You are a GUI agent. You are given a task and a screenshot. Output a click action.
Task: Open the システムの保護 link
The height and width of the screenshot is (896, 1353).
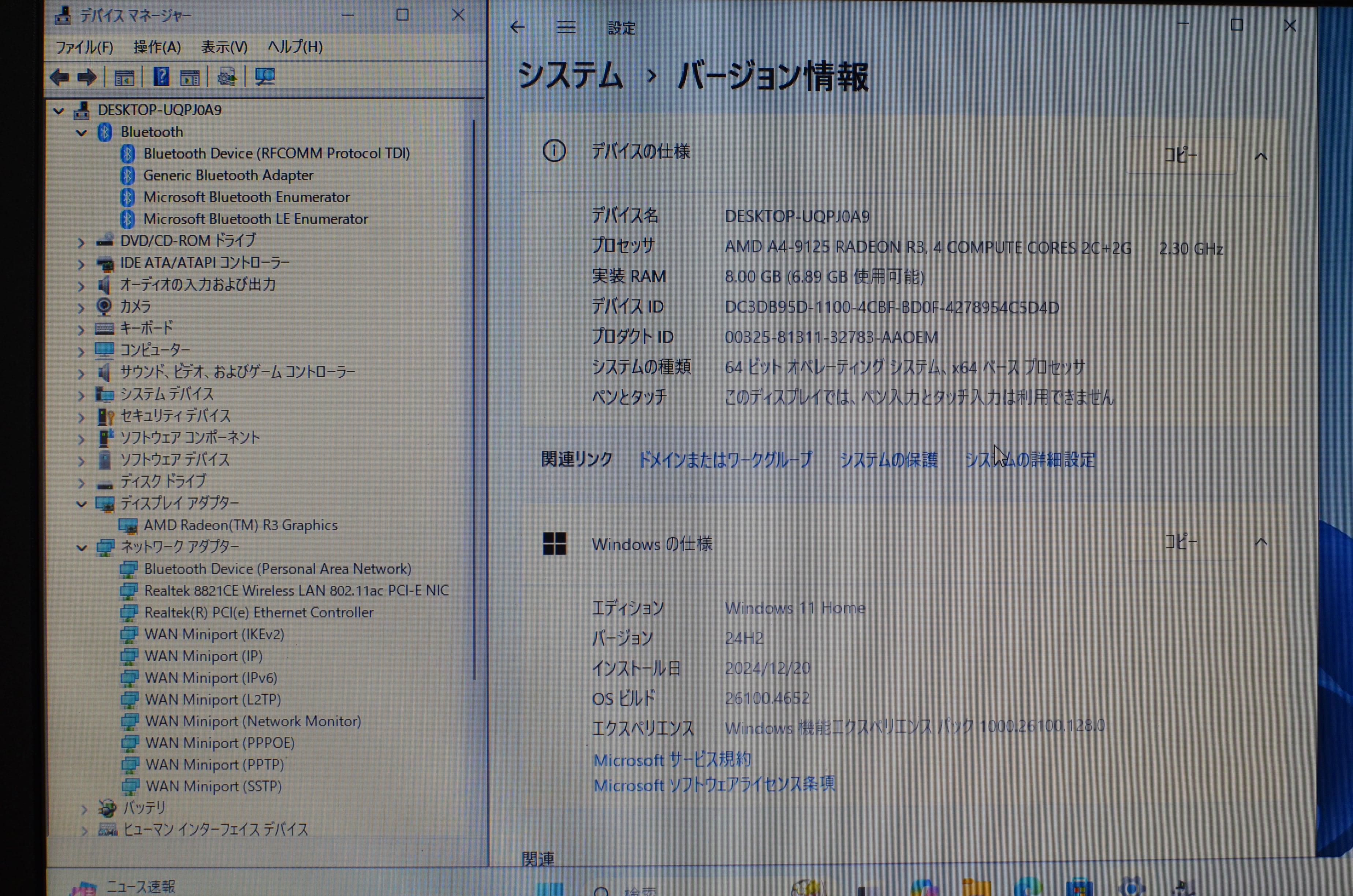point(888,460)
